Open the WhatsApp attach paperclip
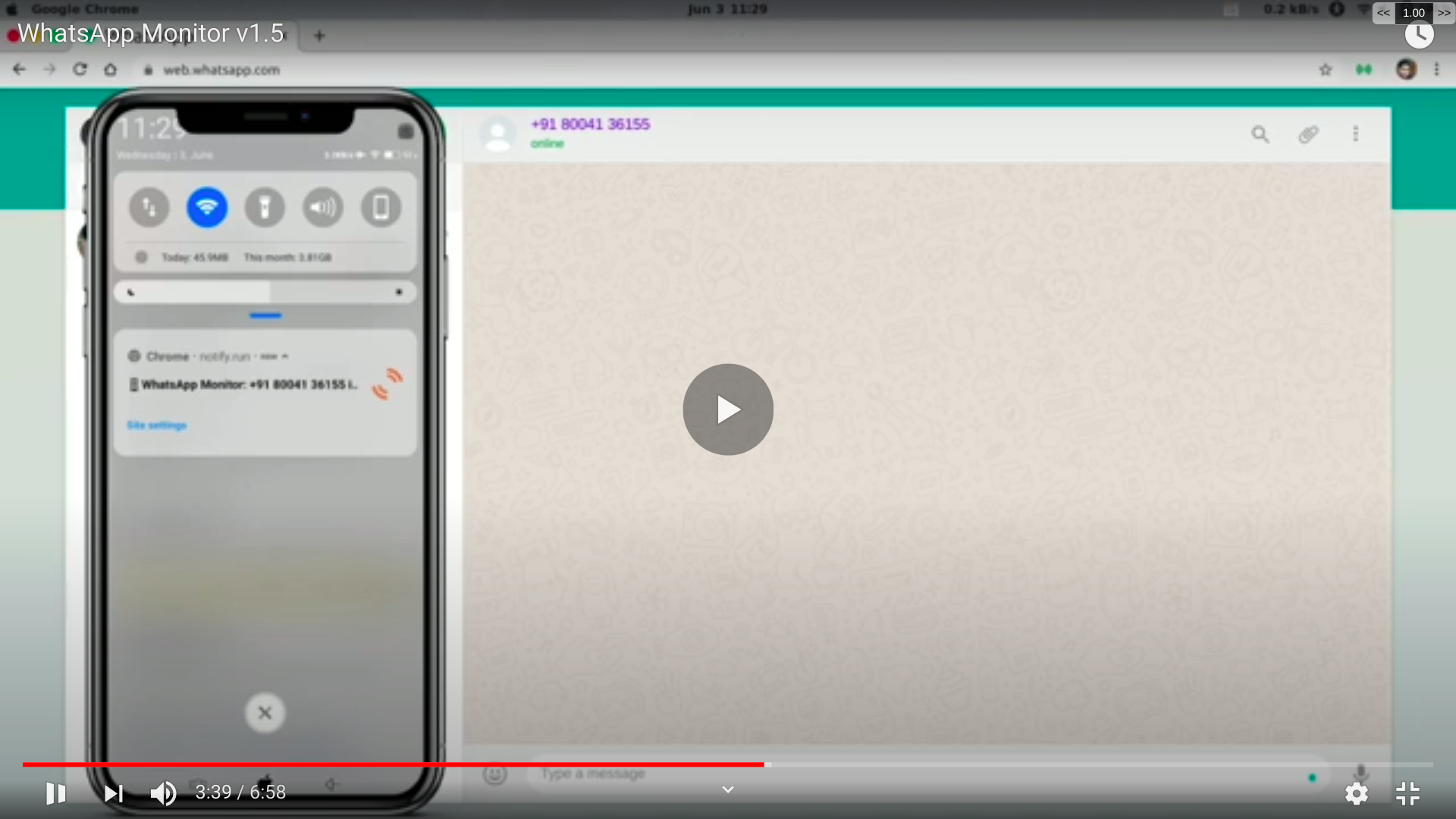This screenshot has width=1456, height=819. tap(1308, 134)
